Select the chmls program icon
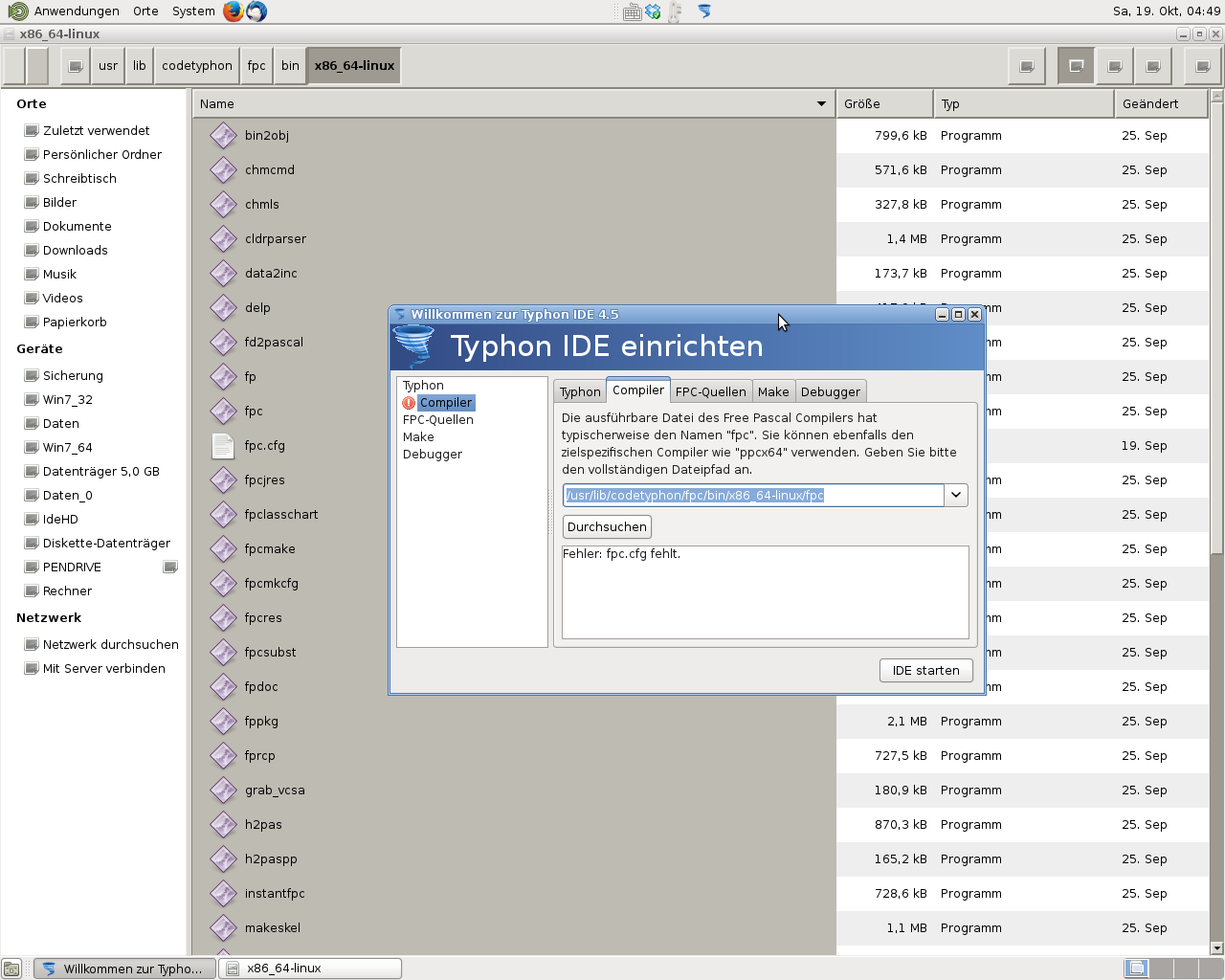 tap(223, 205)
